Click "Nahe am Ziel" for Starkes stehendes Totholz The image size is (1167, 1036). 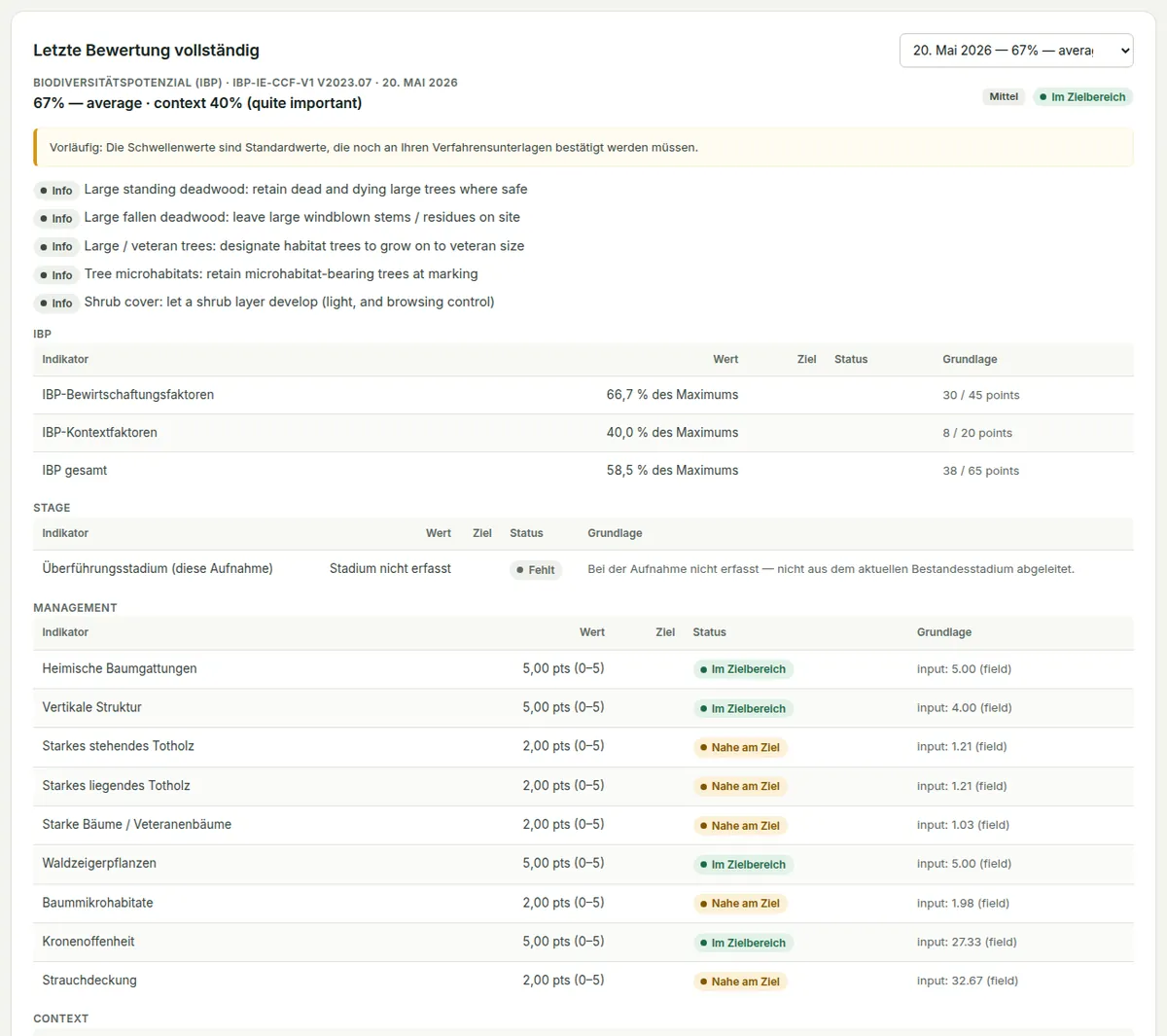740,748
